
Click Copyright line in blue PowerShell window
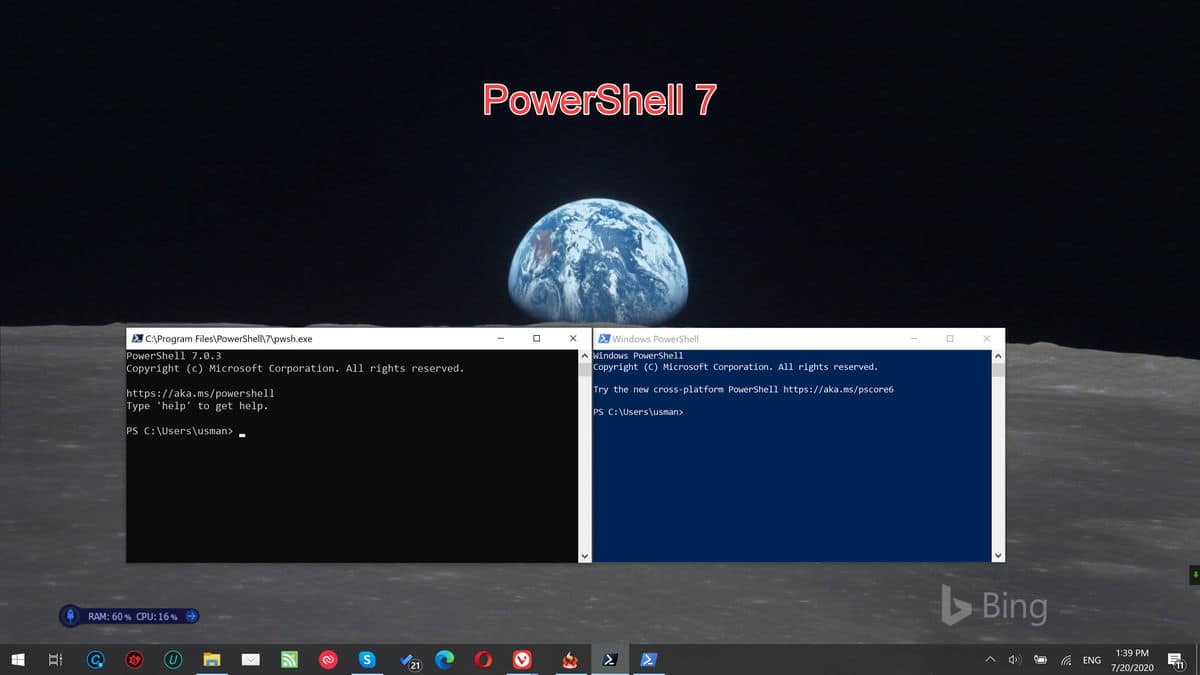(735, 367)
